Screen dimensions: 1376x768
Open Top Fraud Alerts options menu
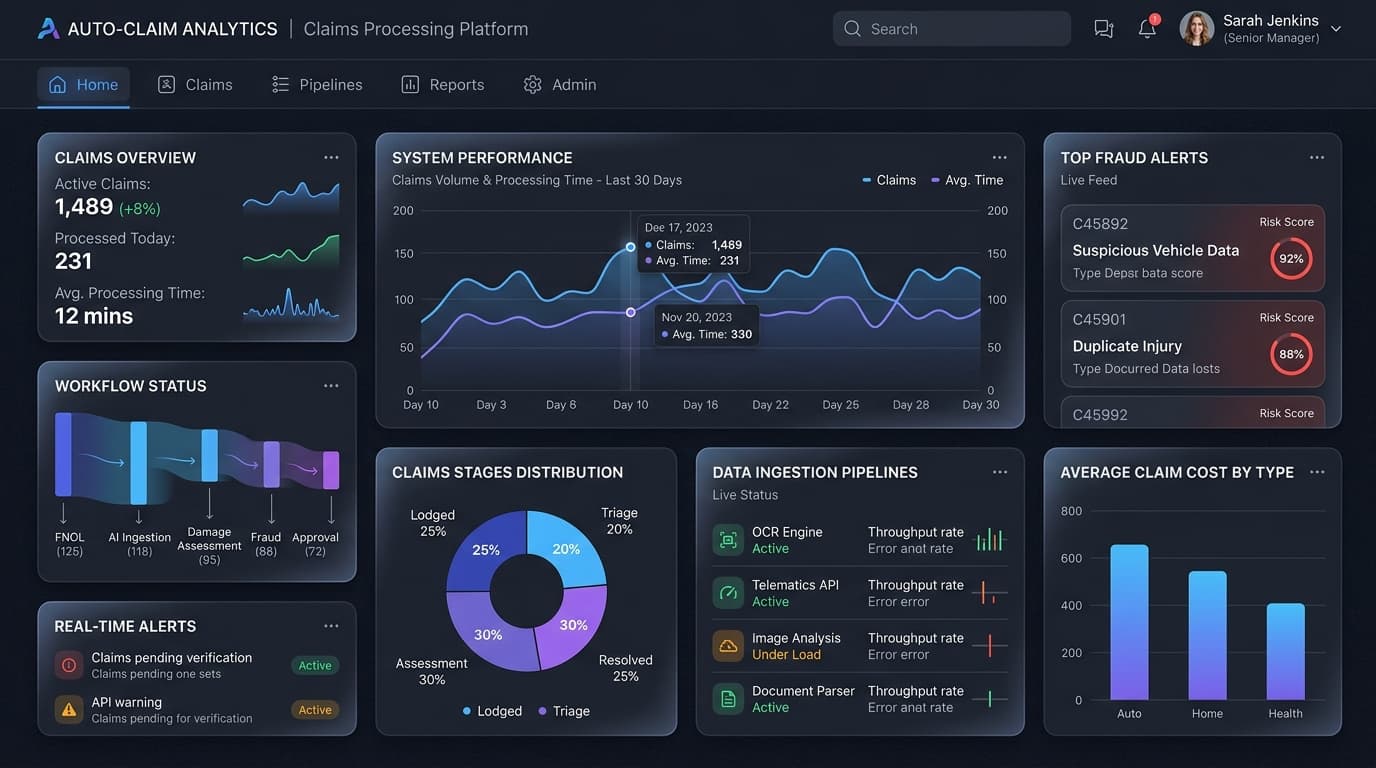[x=1317, y=158]
